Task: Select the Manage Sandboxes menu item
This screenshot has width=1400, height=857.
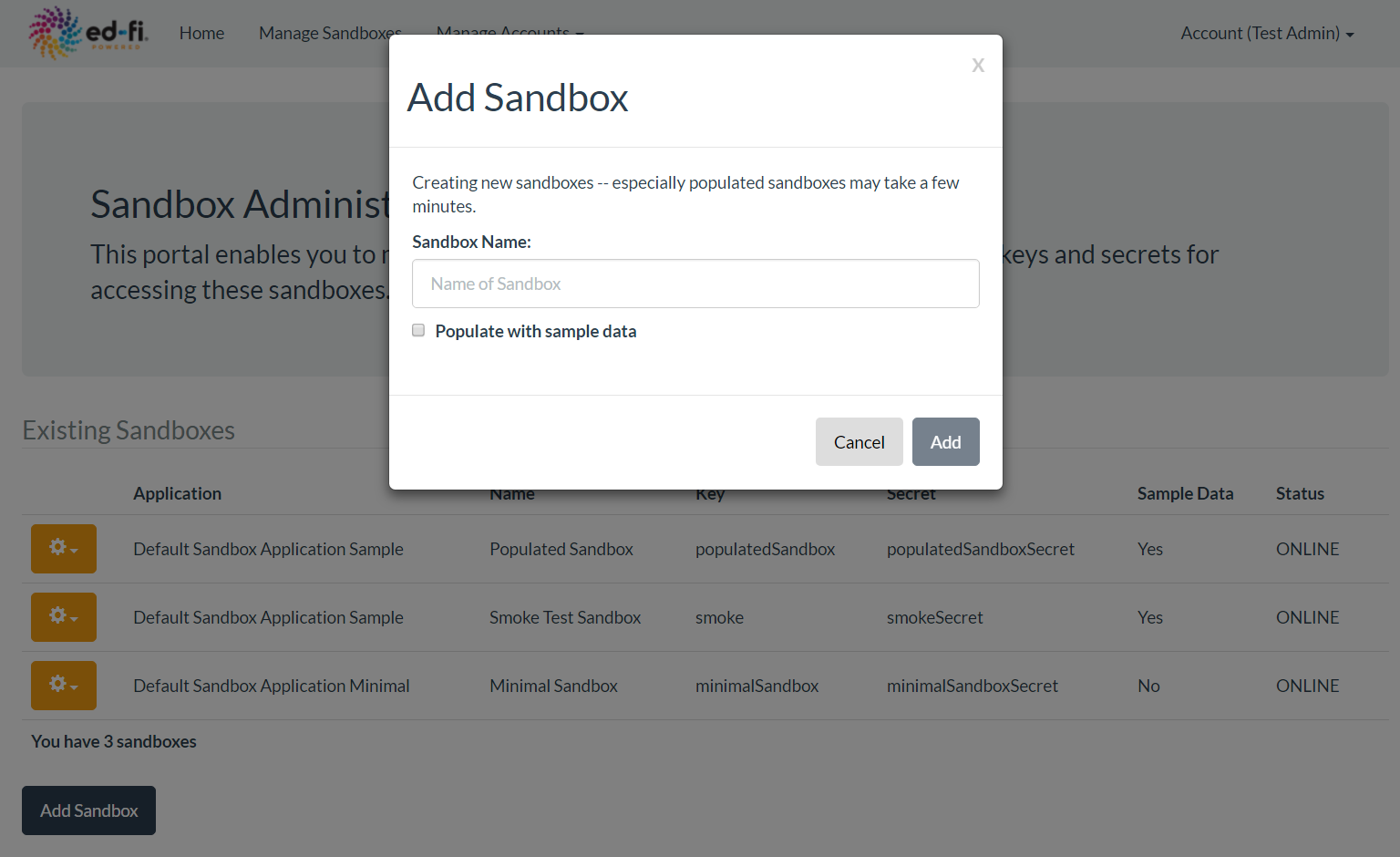Action: (x=330, y=33)
